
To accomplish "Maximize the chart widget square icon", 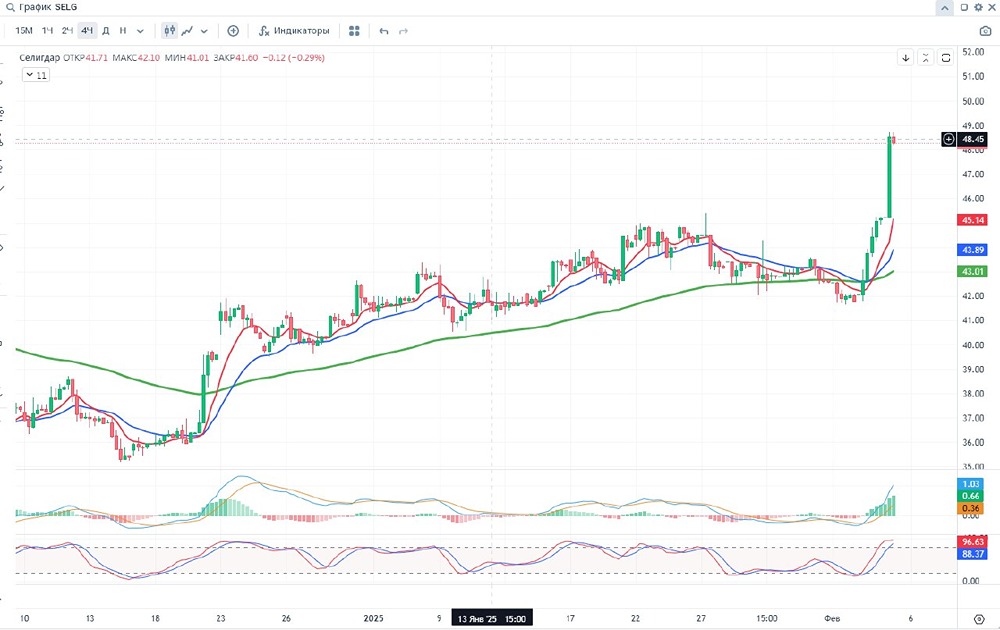I will pos(964,8).
